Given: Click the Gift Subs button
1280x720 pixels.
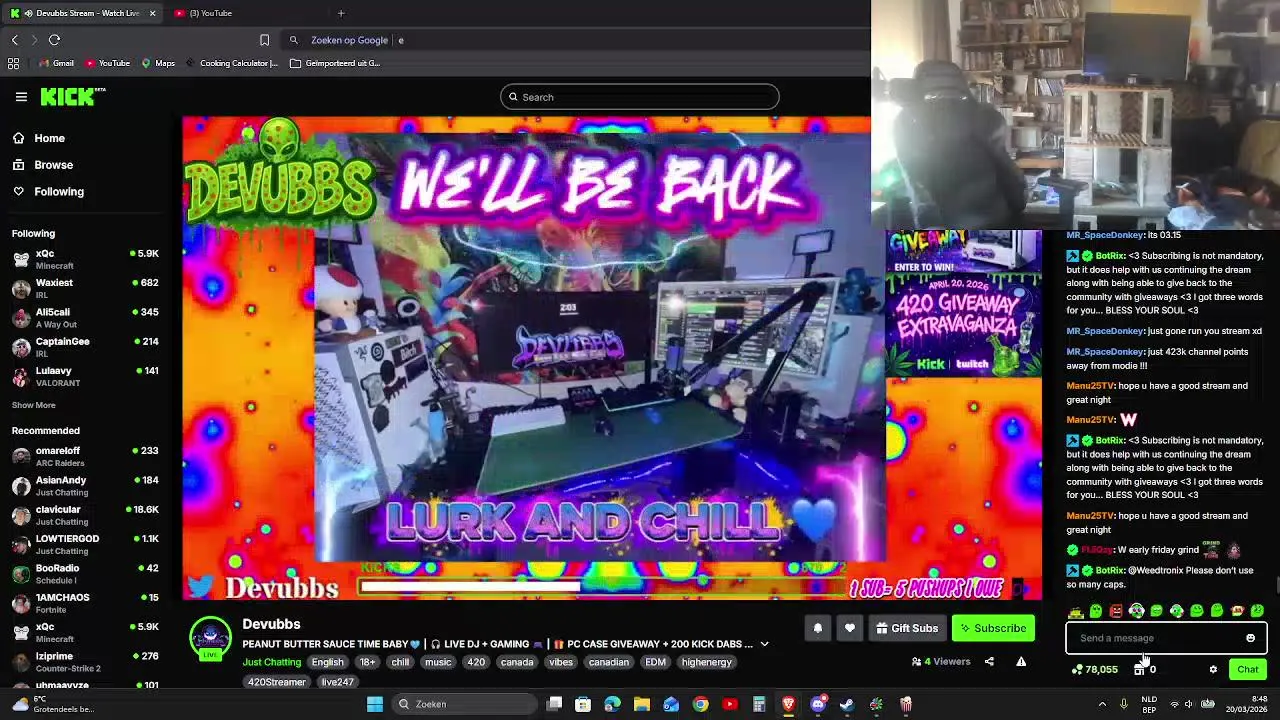Looking at the screenshot, I should [x=906, y=628].
